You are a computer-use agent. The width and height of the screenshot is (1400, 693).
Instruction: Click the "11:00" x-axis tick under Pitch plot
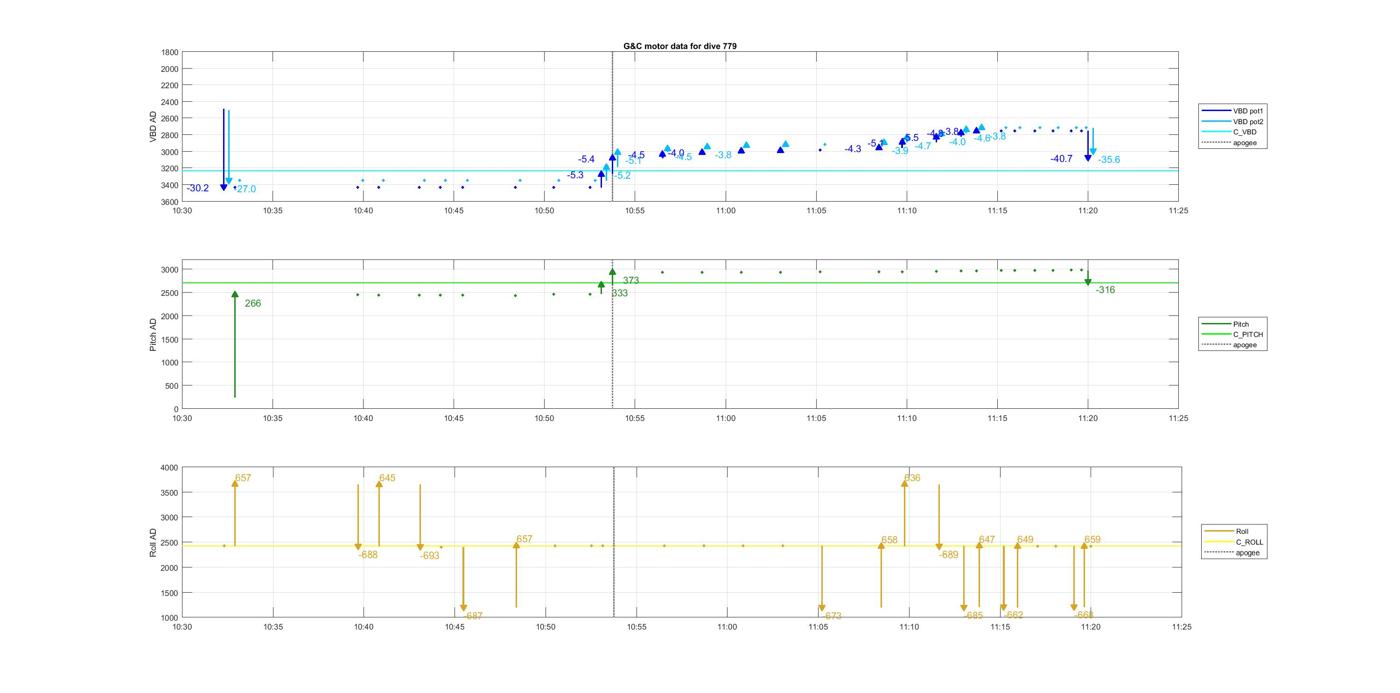726,419
